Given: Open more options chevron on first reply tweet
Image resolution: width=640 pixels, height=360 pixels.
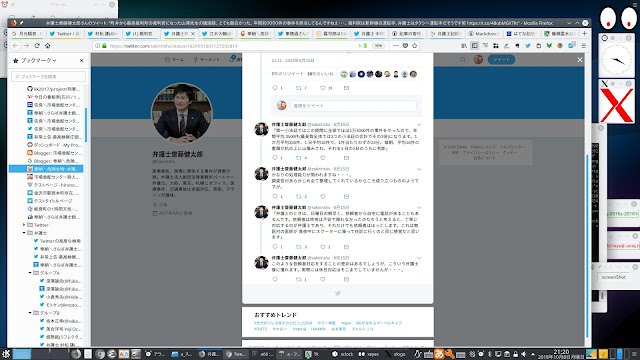Looking at the screenshot, I should click(x=419, y=124).
